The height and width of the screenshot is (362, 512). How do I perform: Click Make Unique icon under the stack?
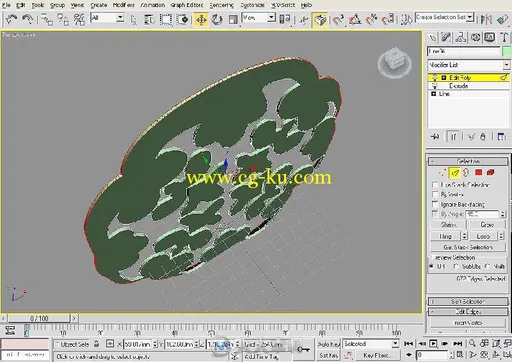coord(471,137)
